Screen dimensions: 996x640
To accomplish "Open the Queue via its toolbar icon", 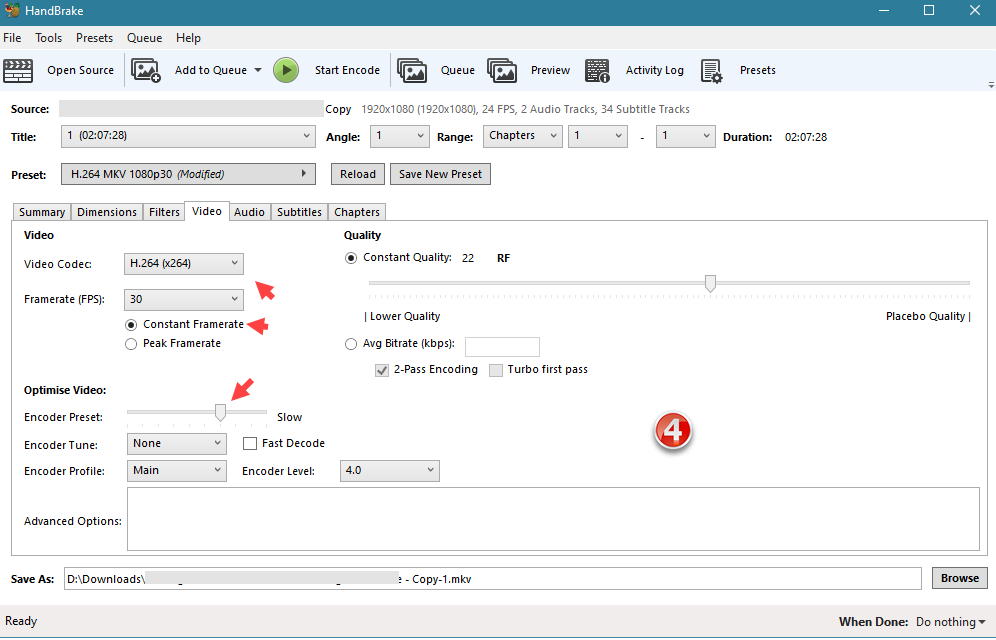I will 412,70.
